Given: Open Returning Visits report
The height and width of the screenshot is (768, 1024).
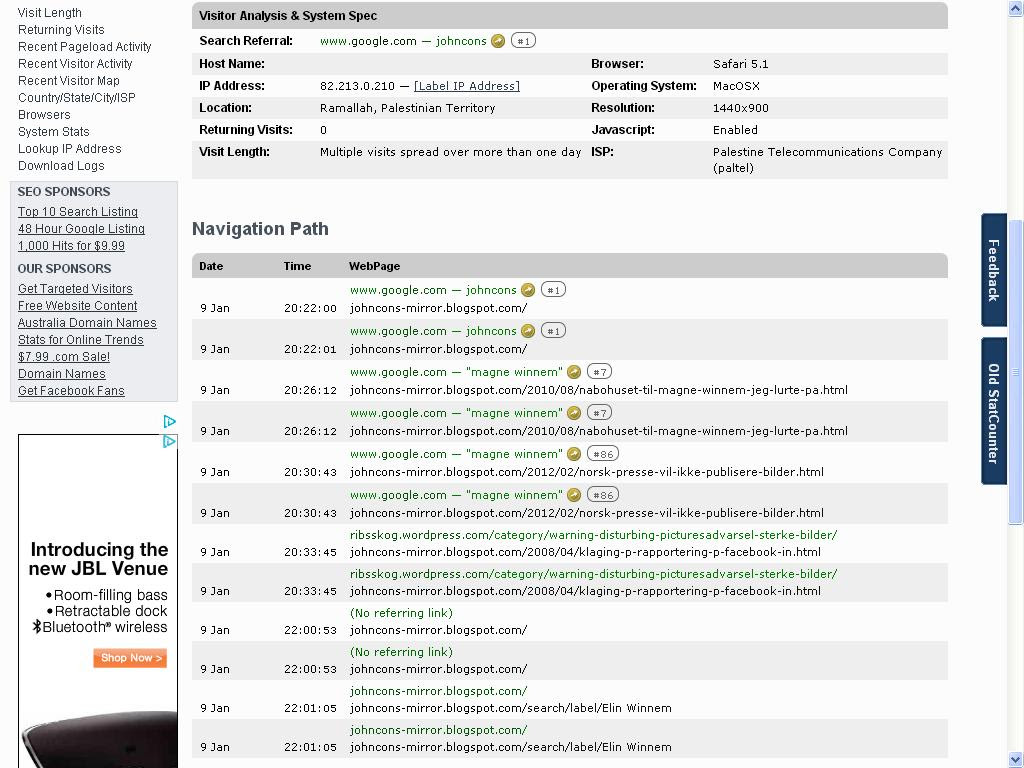Looking at the screenshot, I should click(x=61, y=29).
